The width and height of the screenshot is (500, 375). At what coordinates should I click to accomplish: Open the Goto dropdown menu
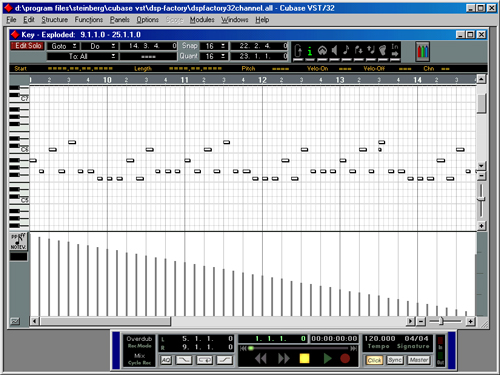coord(63,46)
